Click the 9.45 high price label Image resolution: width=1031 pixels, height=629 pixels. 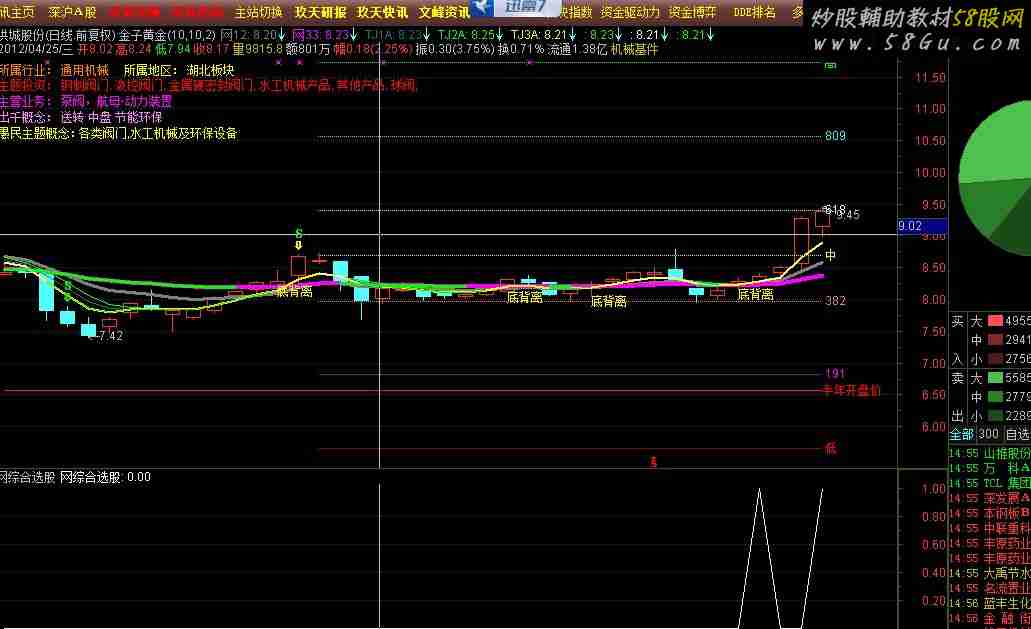(x=848, y=215)
